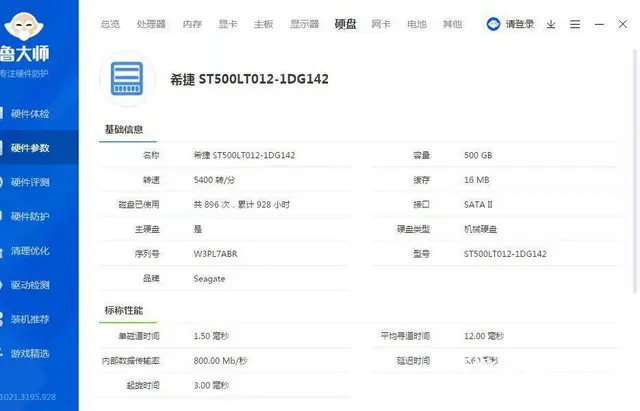Image resolution: width=640 pixels, height=411 pixels.
Task: Switch to the 其他 tab
Action: coord(452,24)
